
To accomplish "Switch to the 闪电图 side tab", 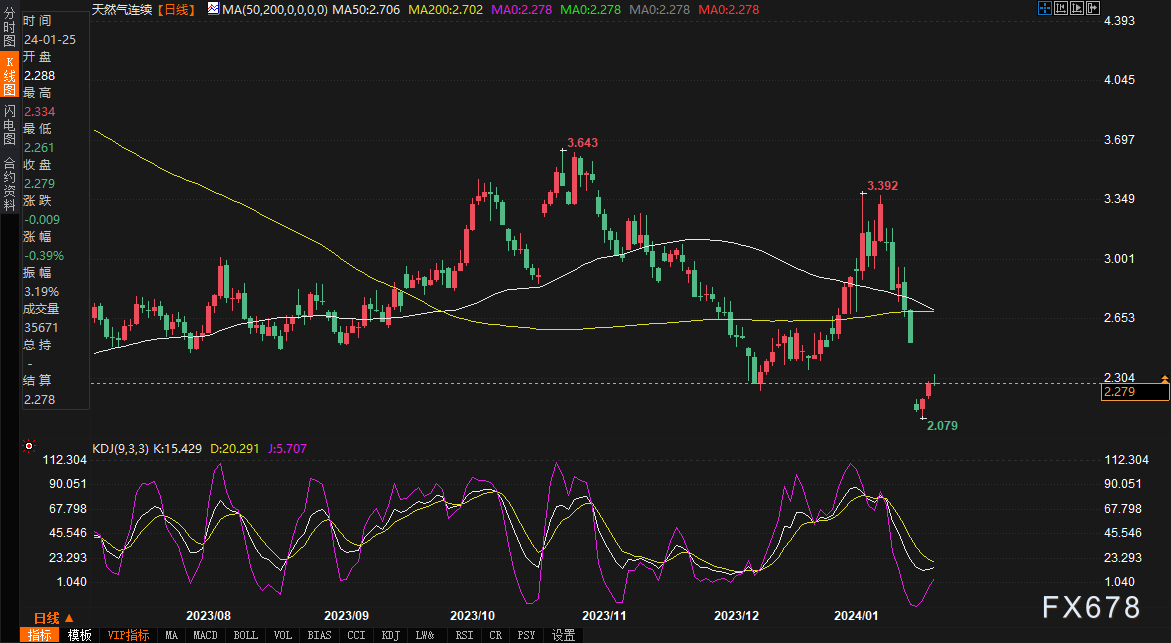I will (9, 125).
